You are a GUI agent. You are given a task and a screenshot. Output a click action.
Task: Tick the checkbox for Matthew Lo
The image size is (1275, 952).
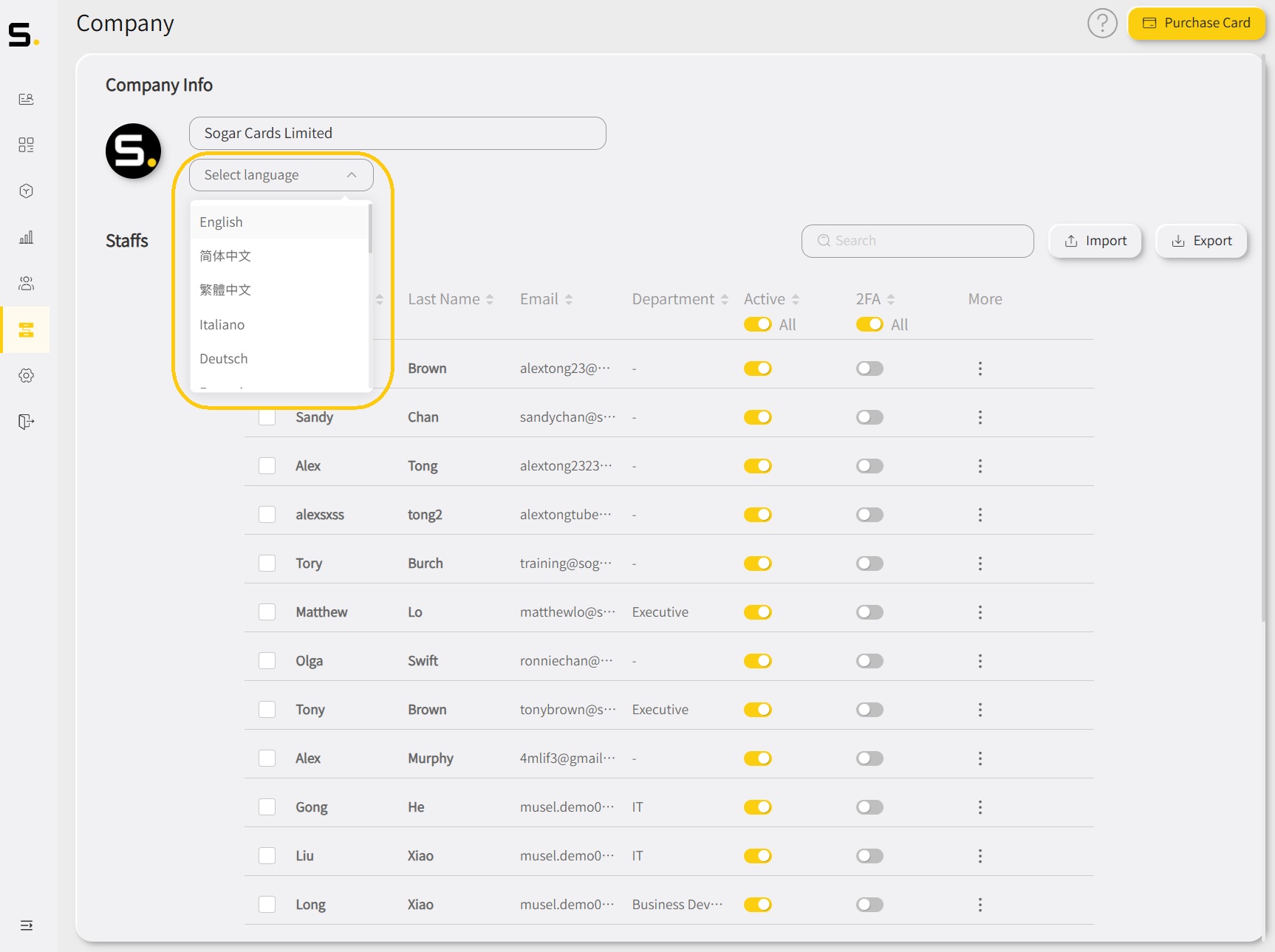tap(267, 612)
